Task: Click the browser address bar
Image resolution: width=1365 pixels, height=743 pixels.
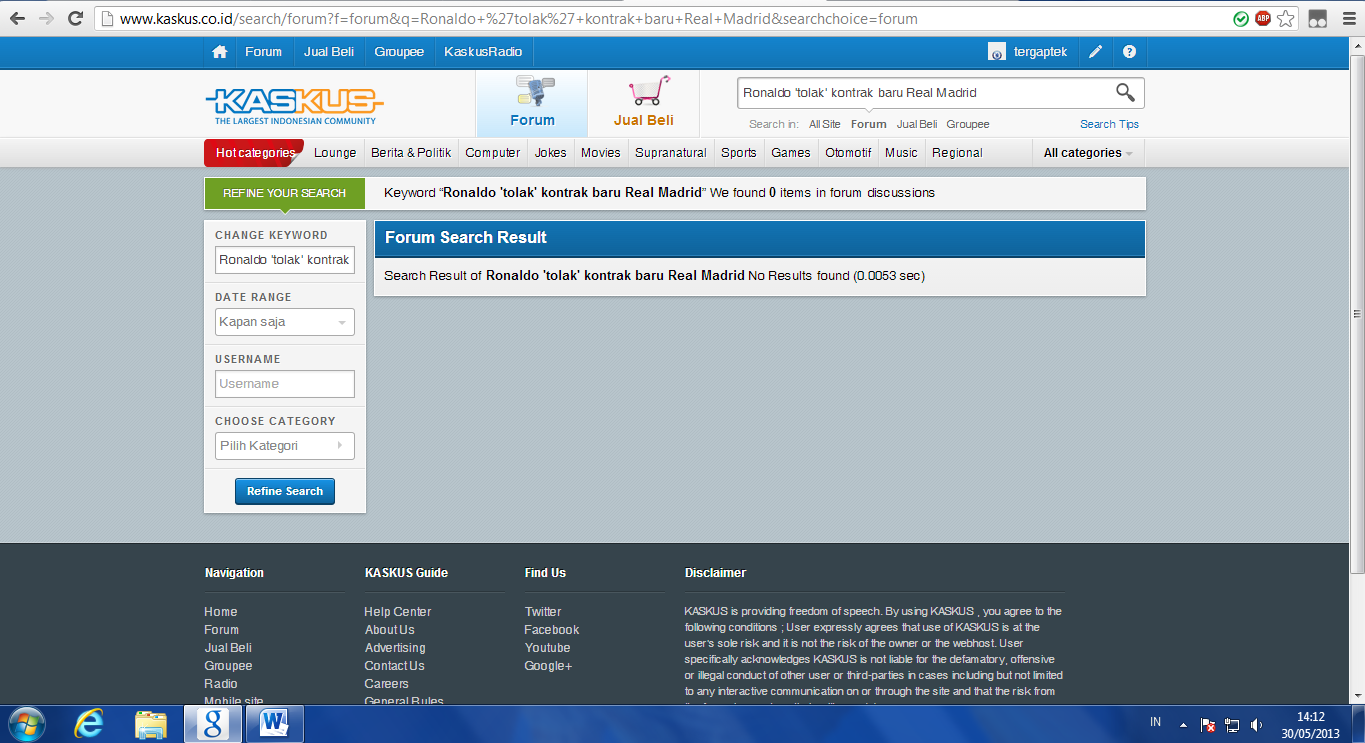Action: (660, 18)
